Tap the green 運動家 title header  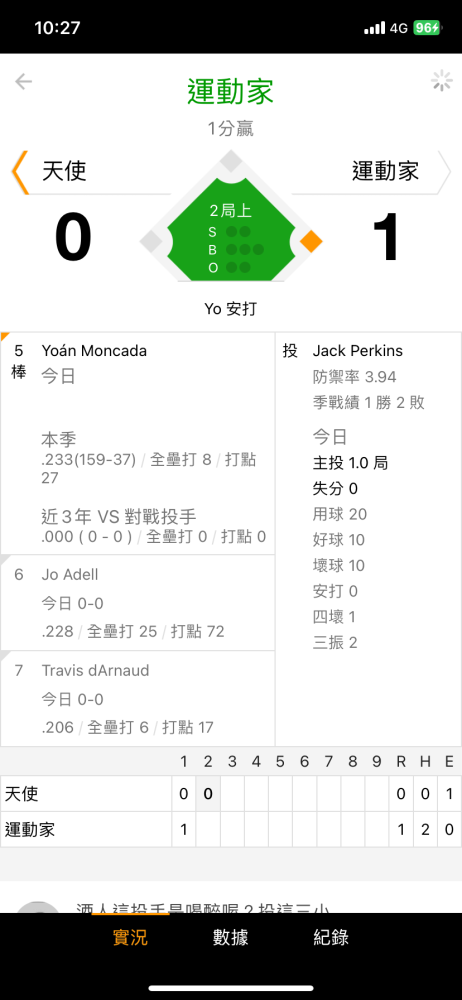(230, 91)
